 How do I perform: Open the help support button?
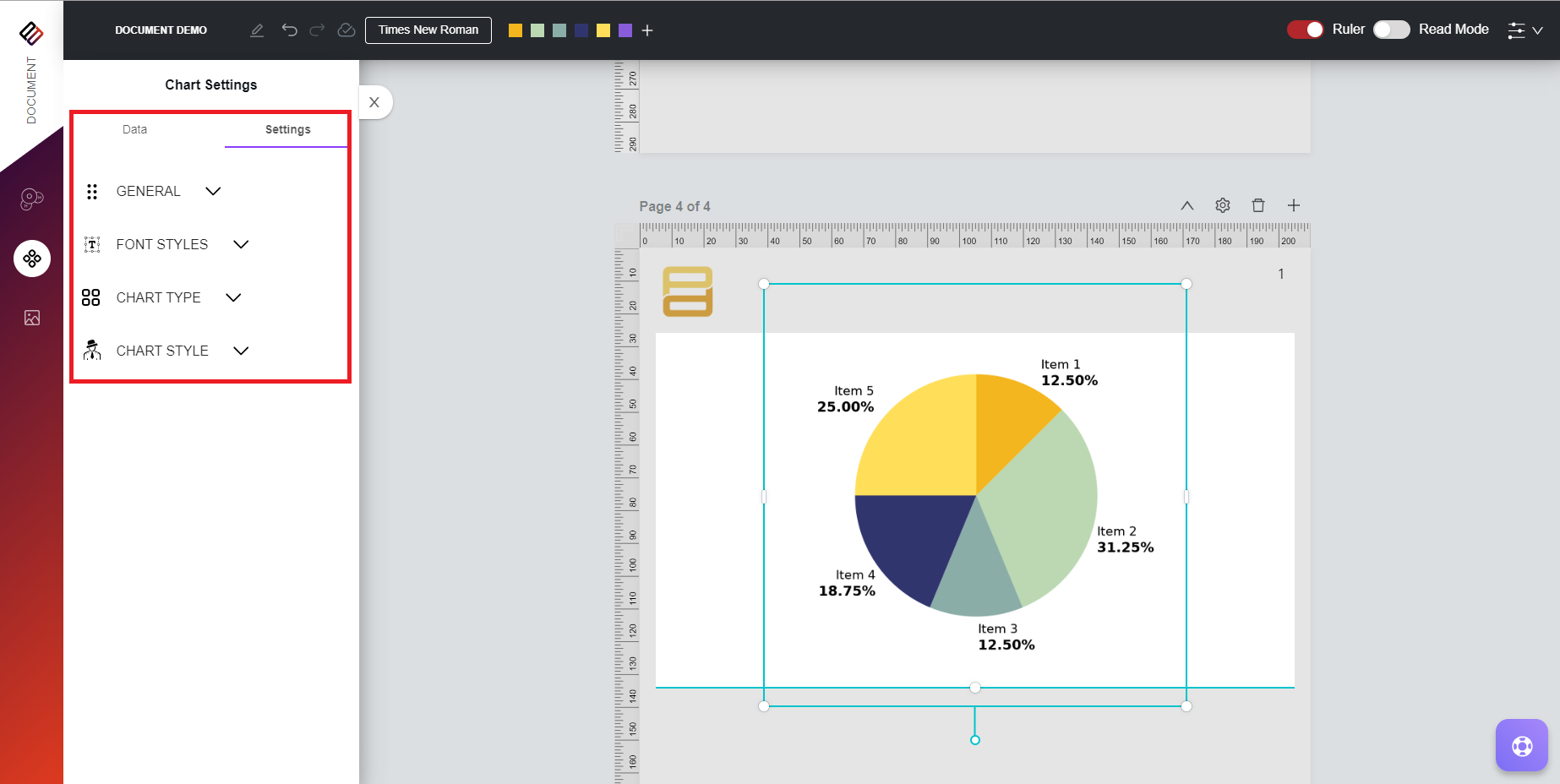point(1521,745)
